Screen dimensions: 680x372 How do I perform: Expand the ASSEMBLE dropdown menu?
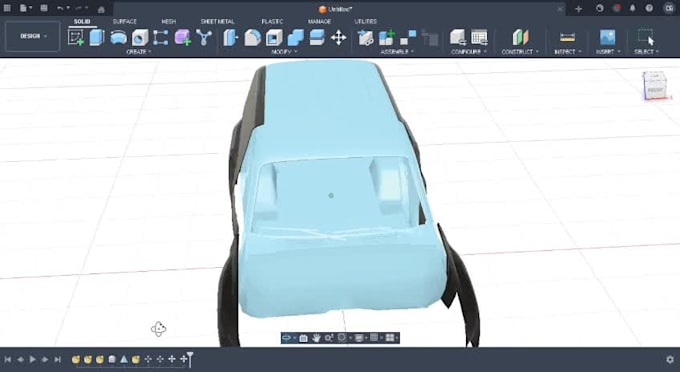coord(397,52)
